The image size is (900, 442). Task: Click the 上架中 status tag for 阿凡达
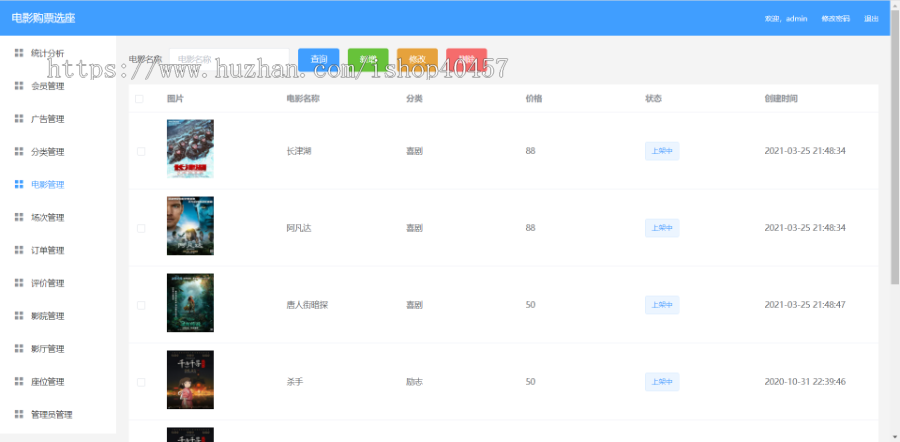point(662,228)
